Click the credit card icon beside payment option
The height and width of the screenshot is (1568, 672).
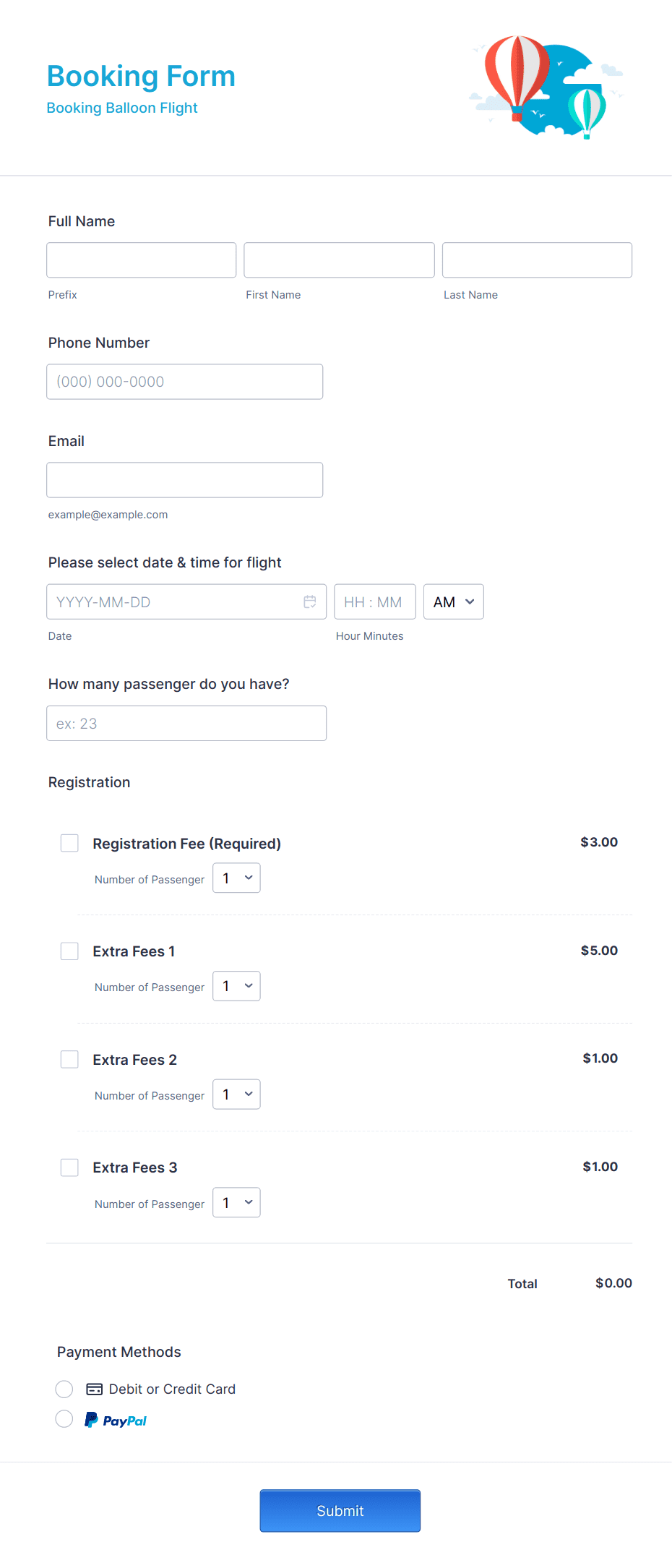pyautogui.click(x=95, y=1388)
